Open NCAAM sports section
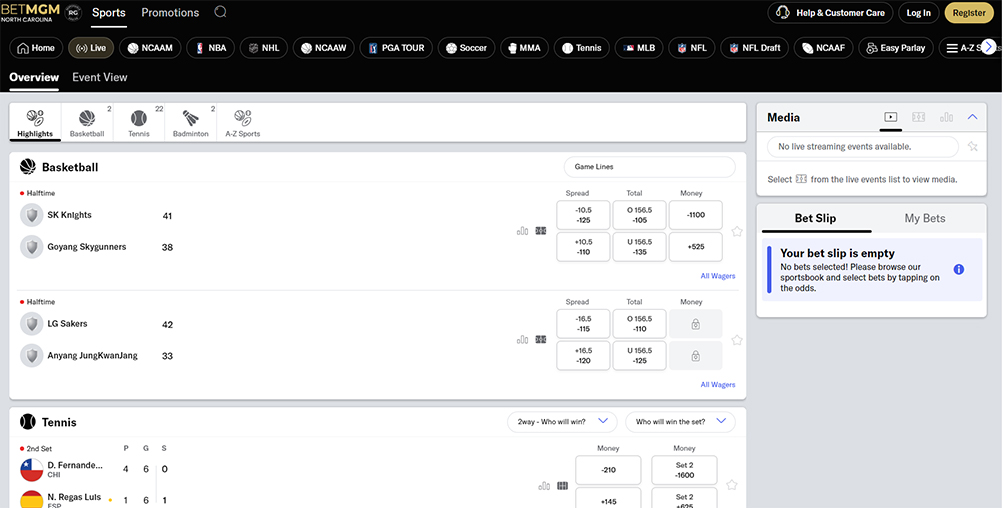 150,48
